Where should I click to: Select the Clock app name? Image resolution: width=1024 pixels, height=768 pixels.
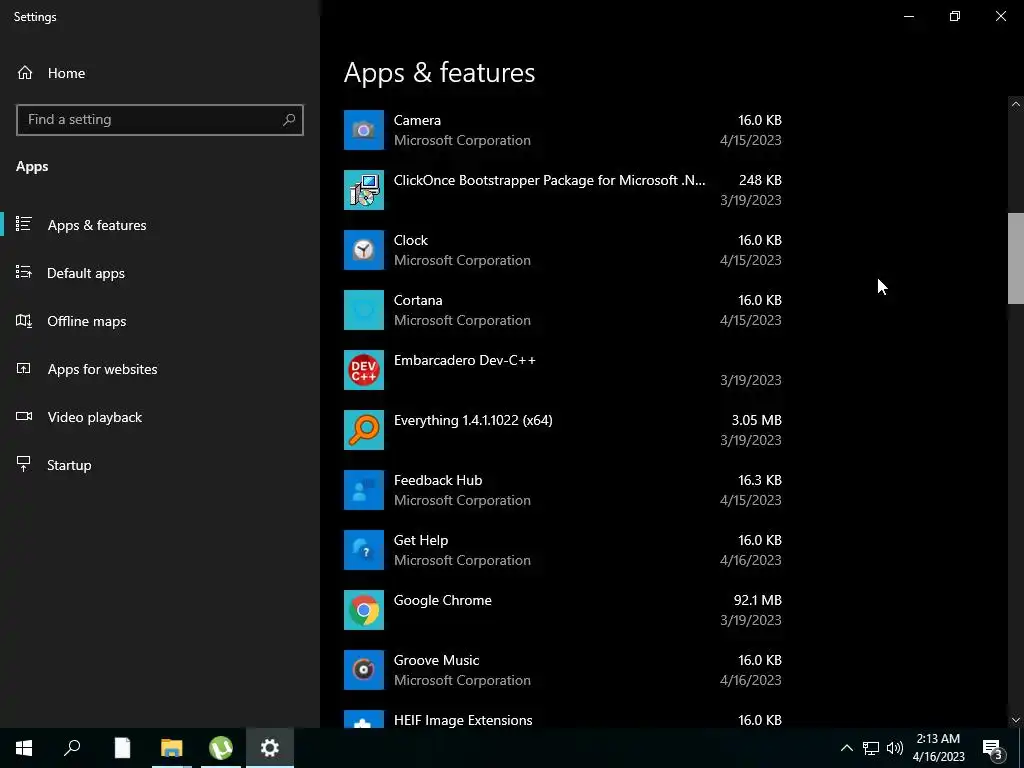tap(411, 240)
